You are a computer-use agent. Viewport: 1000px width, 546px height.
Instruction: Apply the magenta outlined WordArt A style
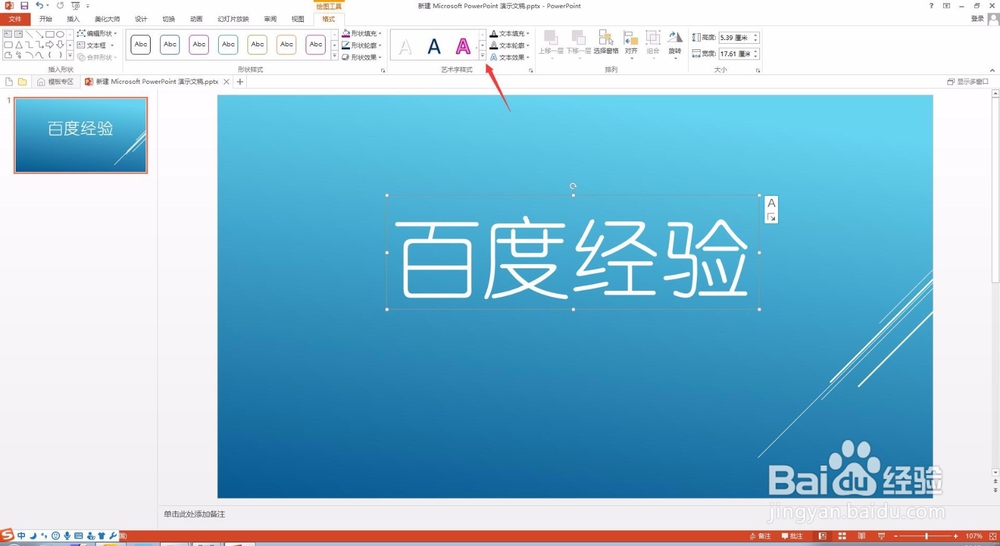pos(463,46)
